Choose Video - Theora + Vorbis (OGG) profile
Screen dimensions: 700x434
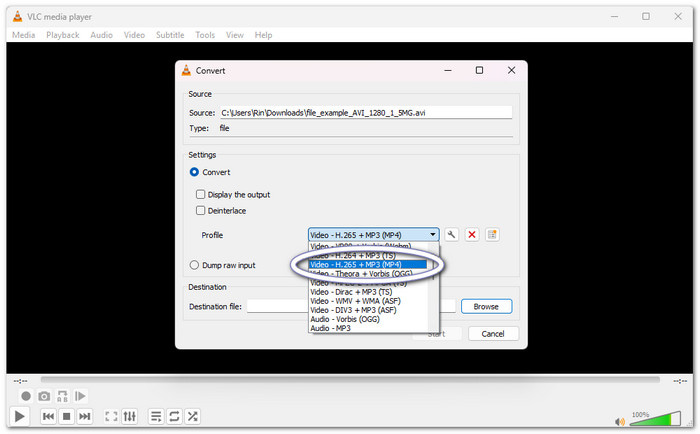click(x=368, y=274)
